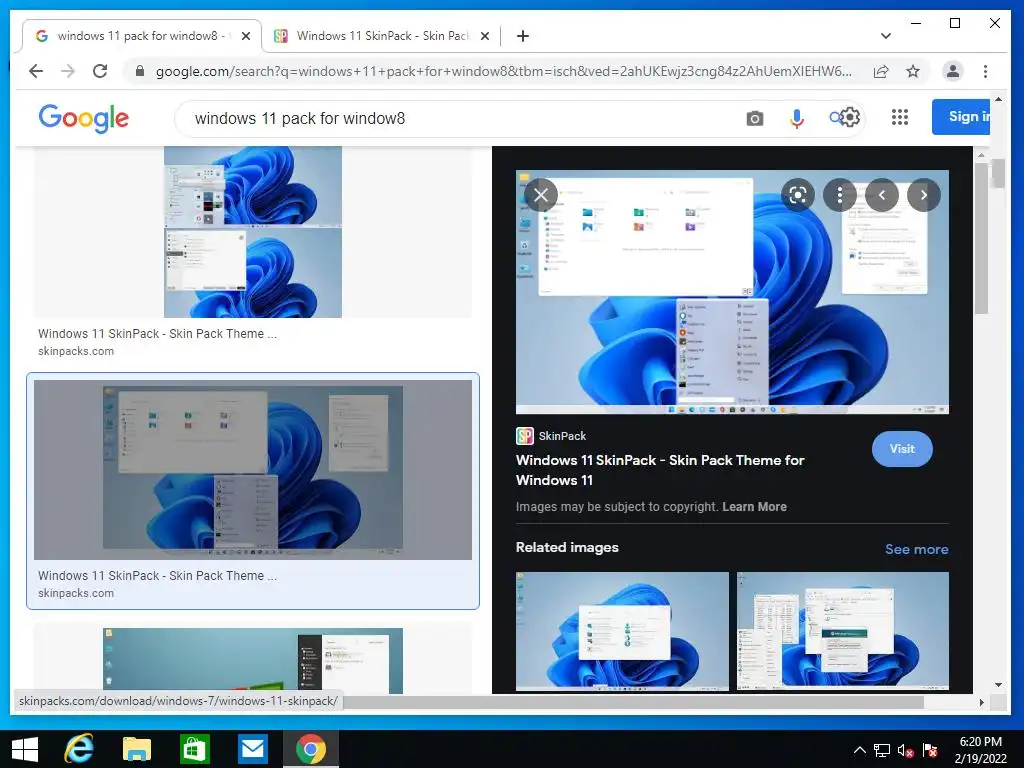The height and width of the screenshot is (768, 1024).
Task: Click the scrollbar down arrow
Action: 997,684
